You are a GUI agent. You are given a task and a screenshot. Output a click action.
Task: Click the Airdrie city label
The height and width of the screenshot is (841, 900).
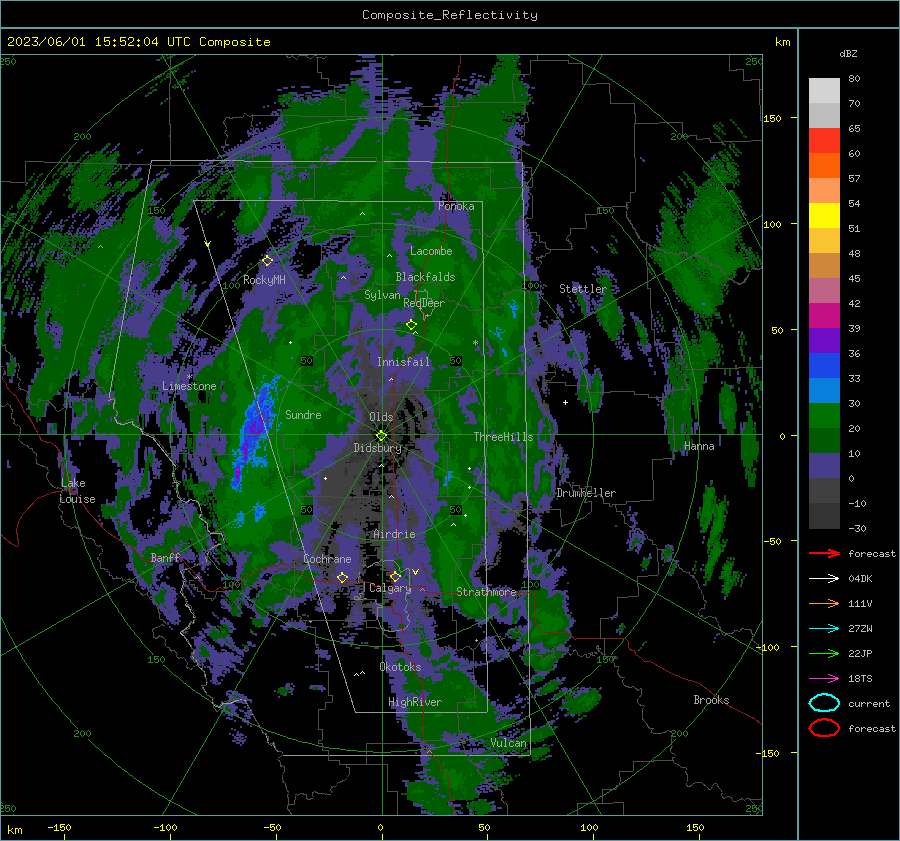click(x=394, y=534)
